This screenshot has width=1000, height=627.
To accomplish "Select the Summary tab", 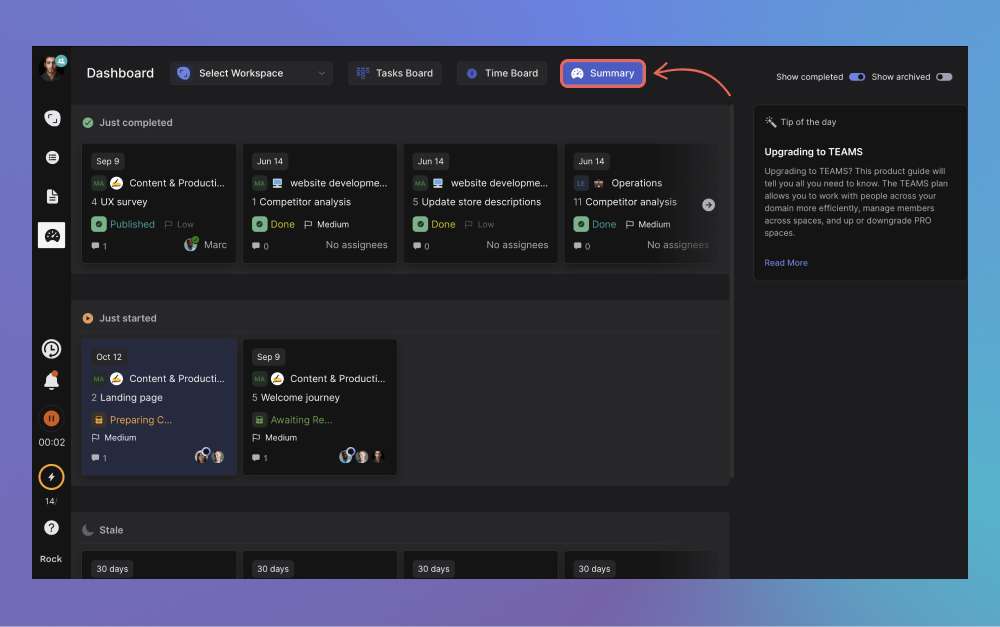I will (x=603, y=73).
